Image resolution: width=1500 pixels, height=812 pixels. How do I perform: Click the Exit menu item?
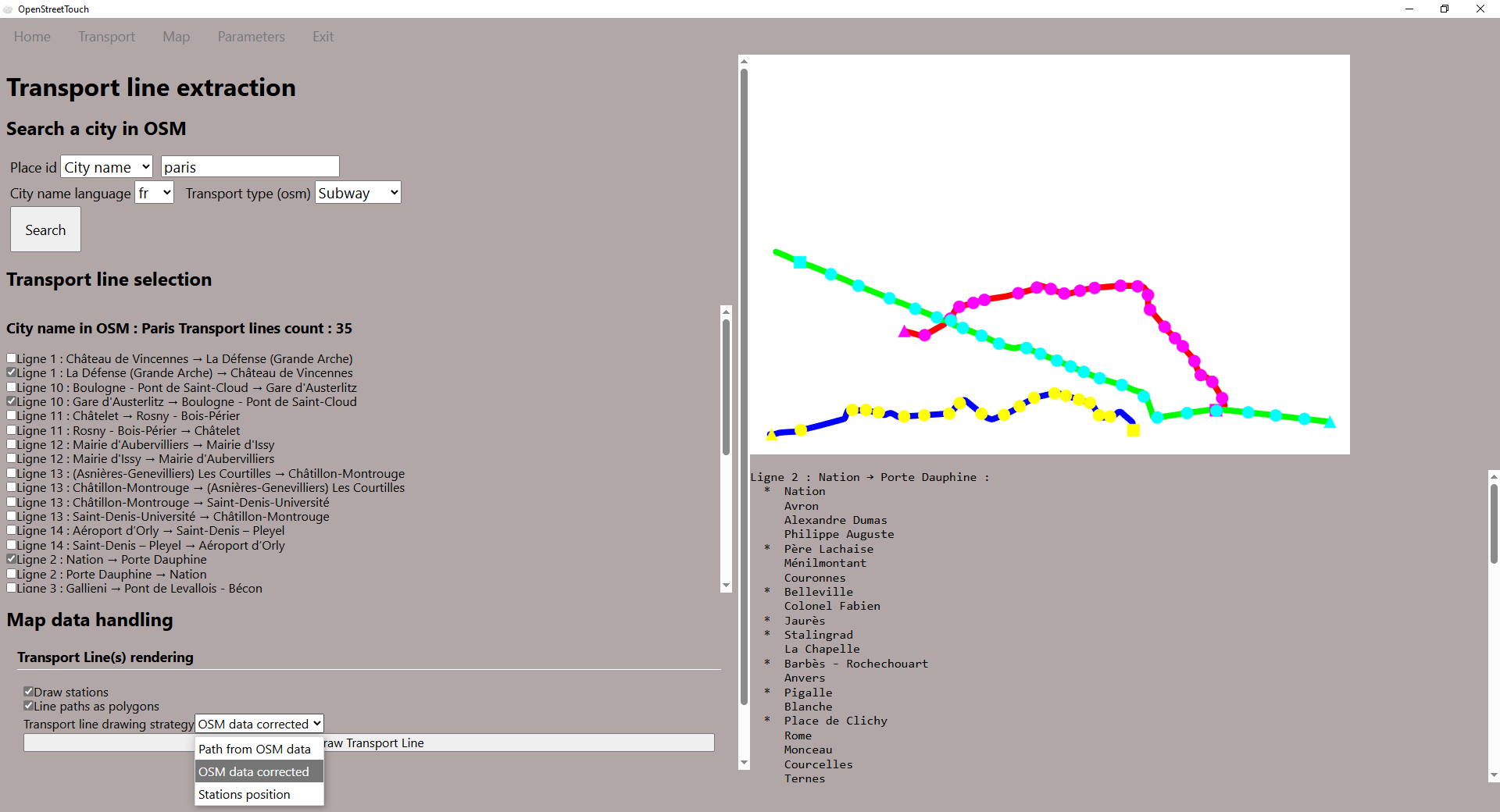(x=323, y=37)
